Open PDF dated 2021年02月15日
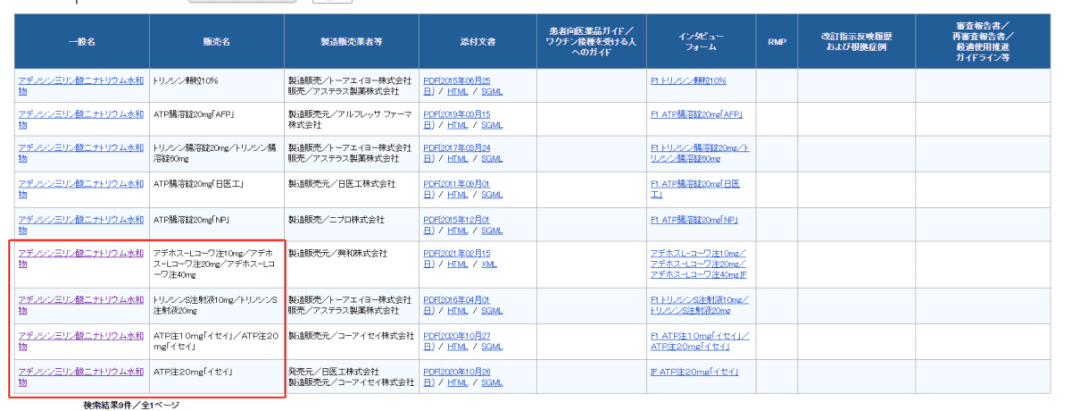 point(457,258)
